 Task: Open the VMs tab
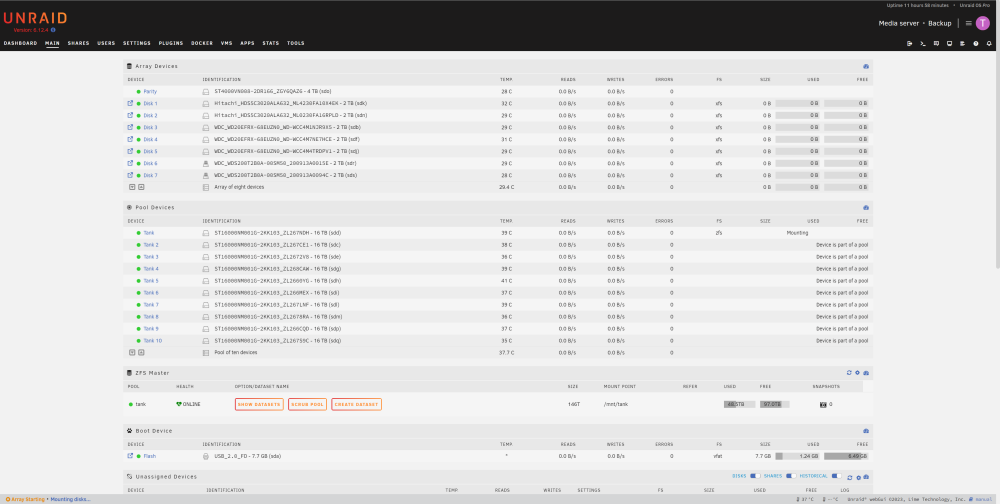pos(226,43)
